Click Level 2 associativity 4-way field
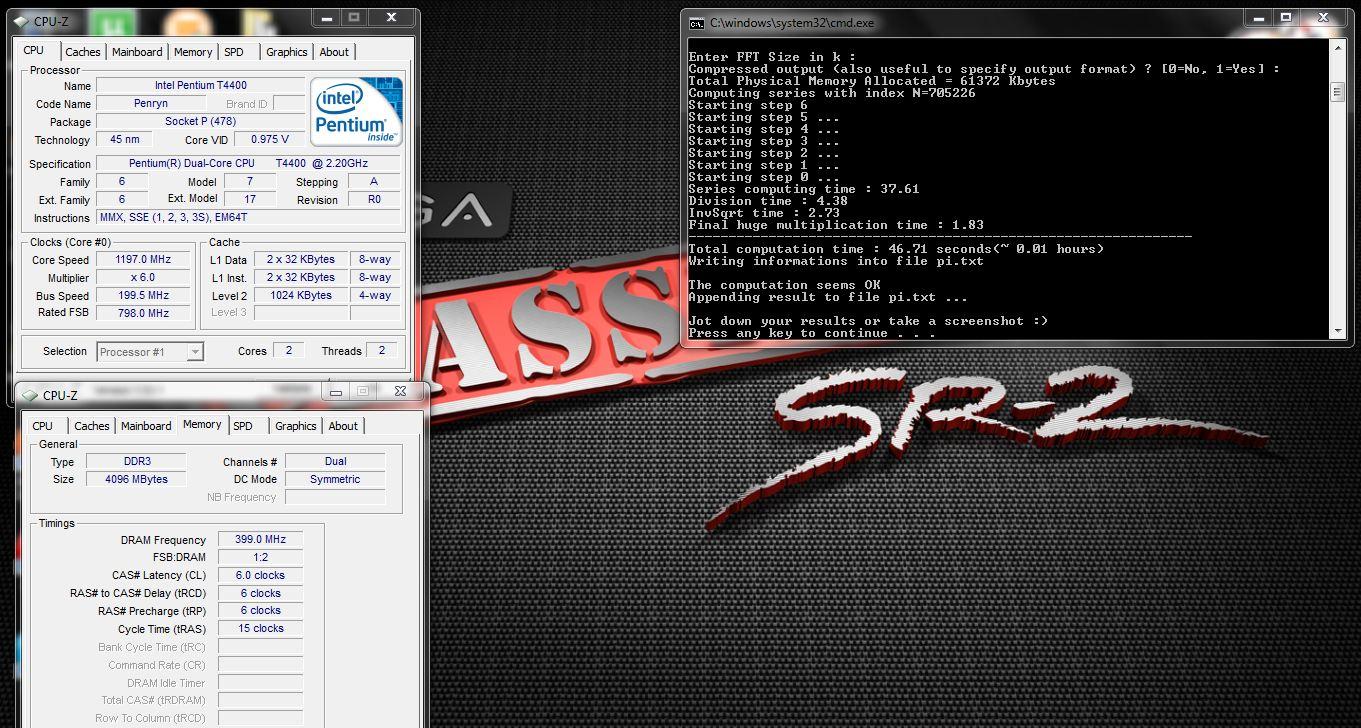Screen dimensions: 1361x728 coord(375,295)
